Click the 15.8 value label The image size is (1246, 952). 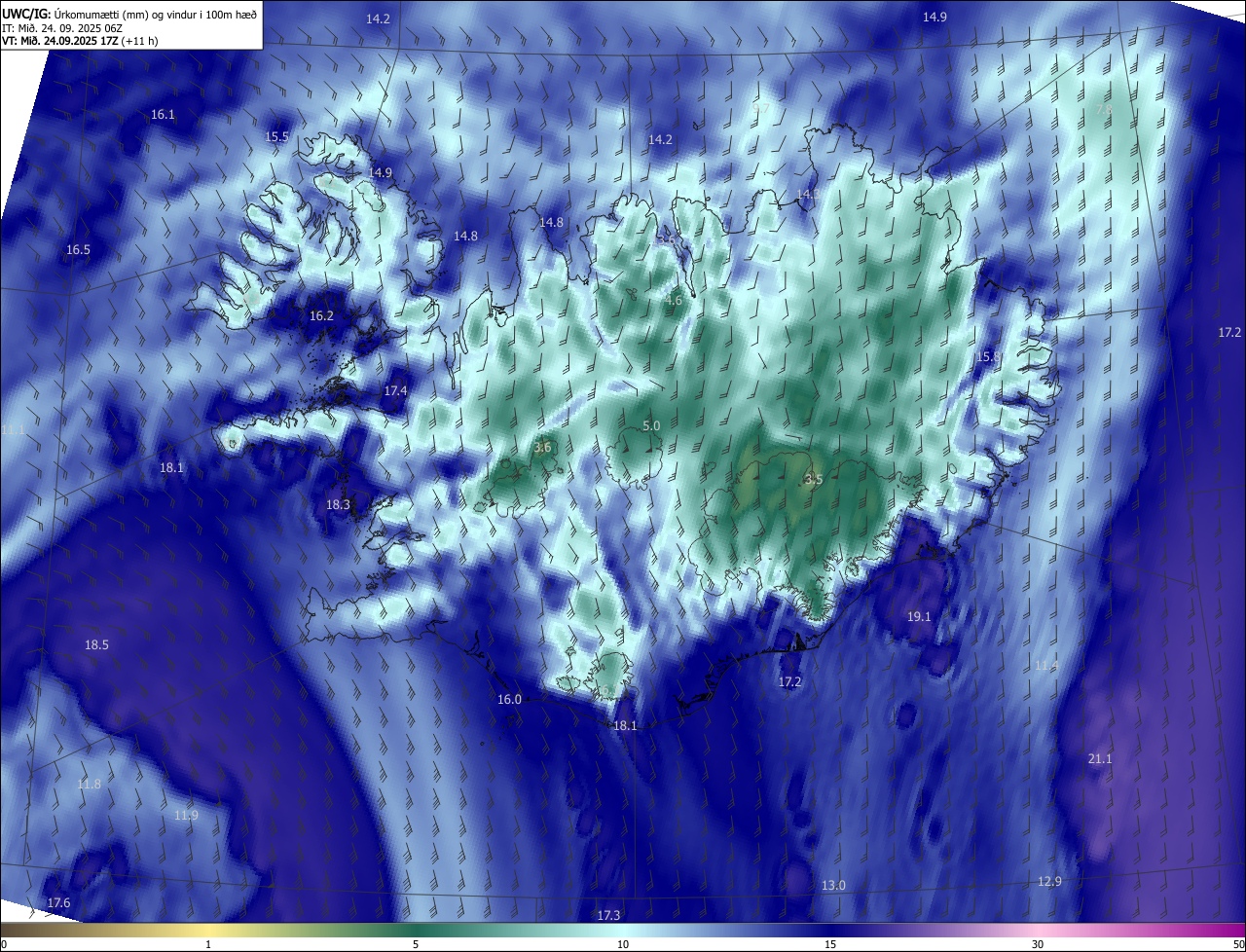coord(988,357)
